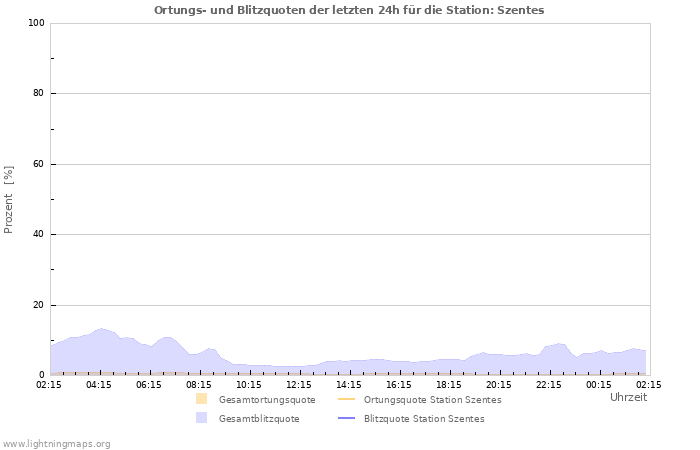
Task: Click the Prozent [%] y-axis label
Action: click(x=9, y=199)
